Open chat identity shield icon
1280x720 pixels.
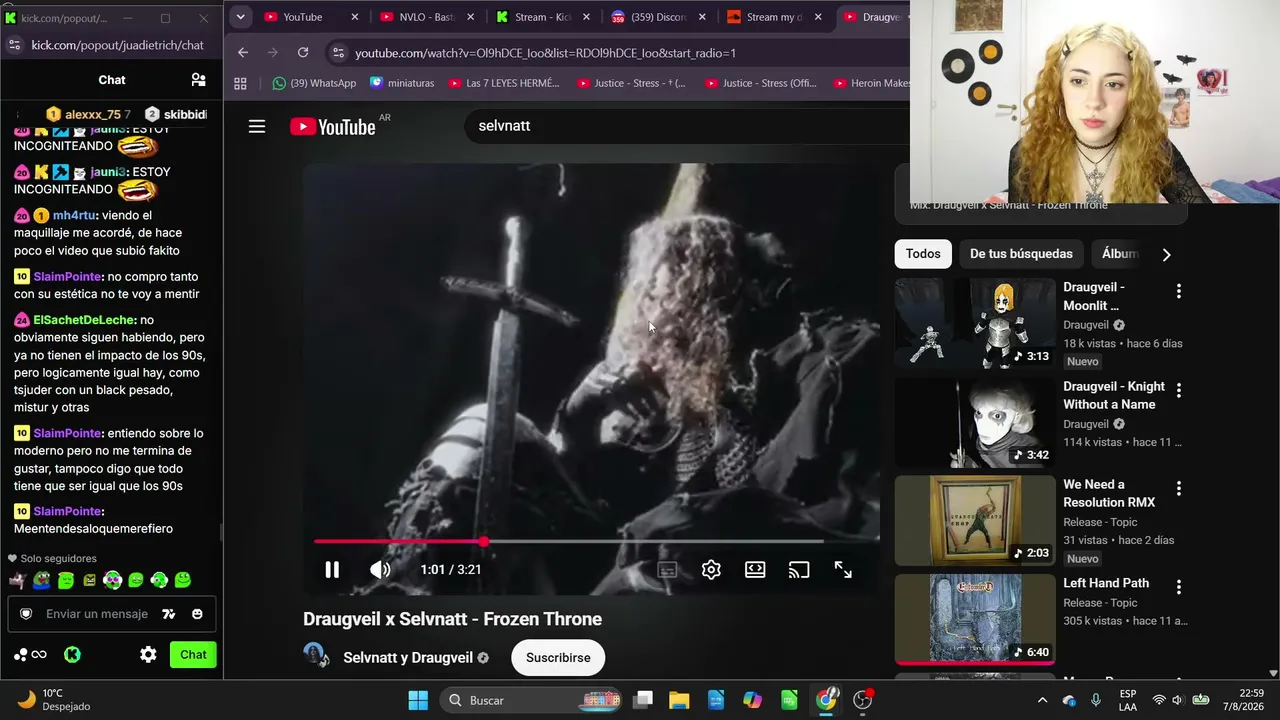(27, 614)
